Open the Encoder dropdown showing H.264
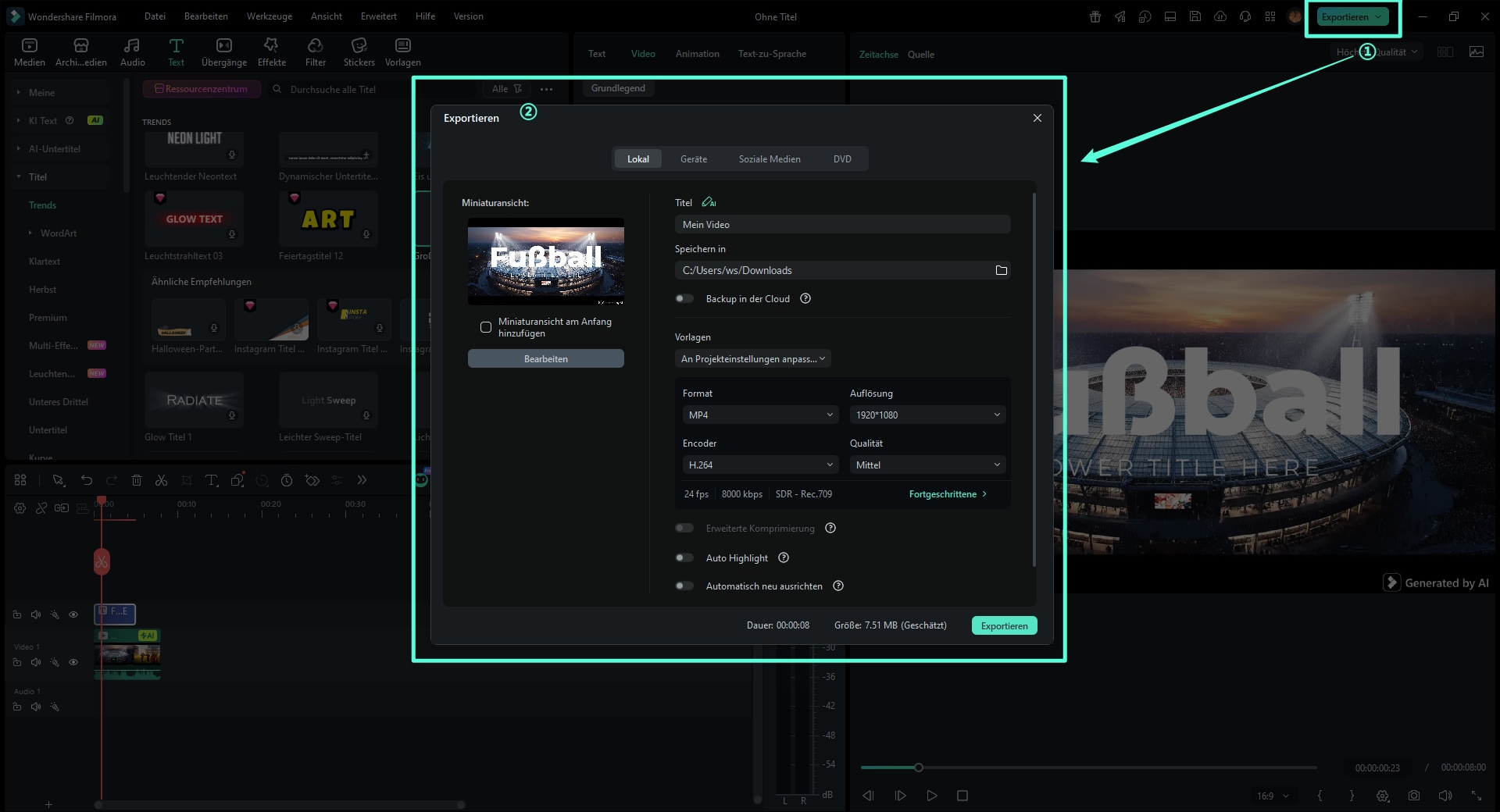Screen dimensions: 1500x812 pos(760,465)
